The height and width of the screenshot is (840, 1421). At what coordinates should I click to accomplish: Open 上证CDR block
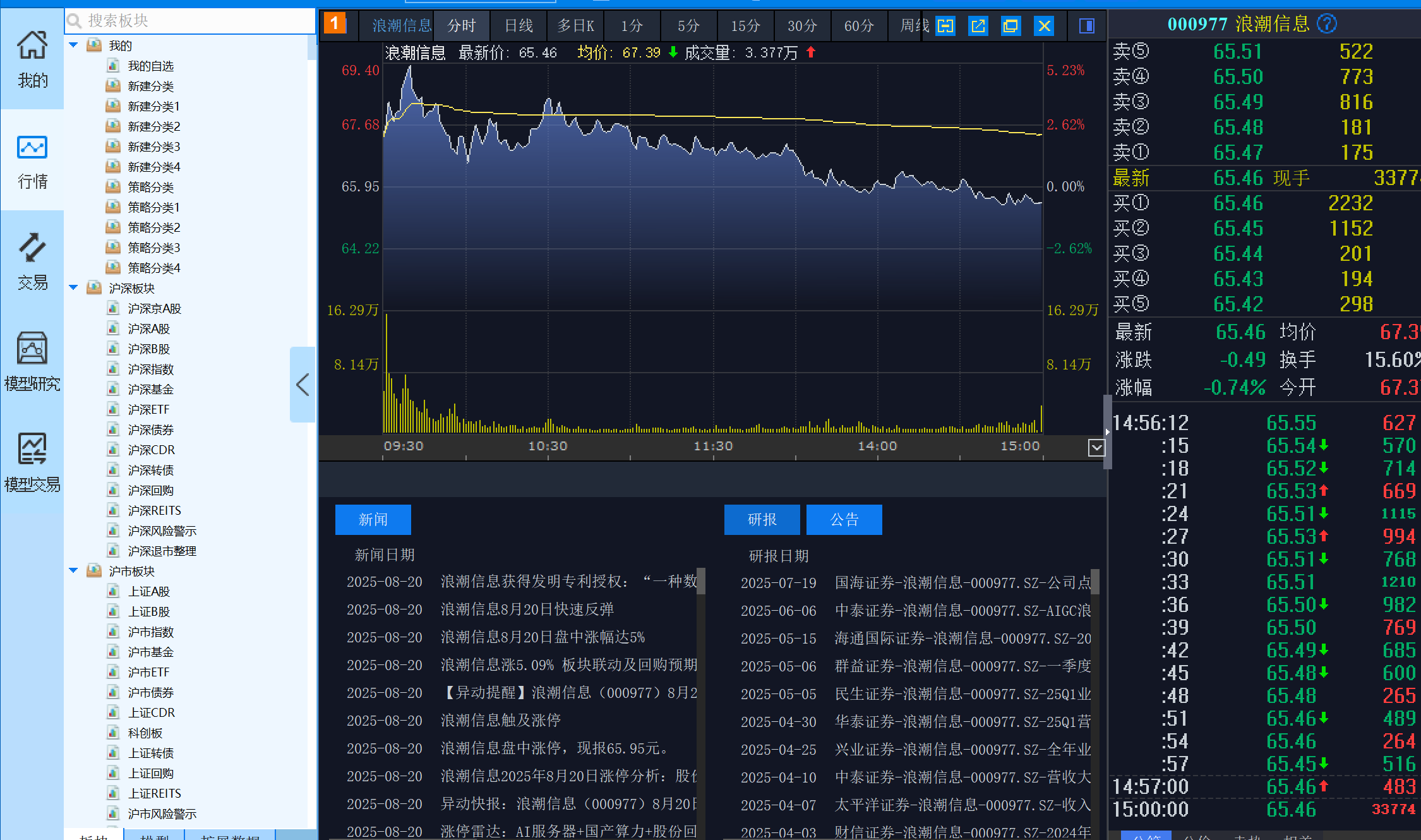pyautogui.click(x=151, y=712)
